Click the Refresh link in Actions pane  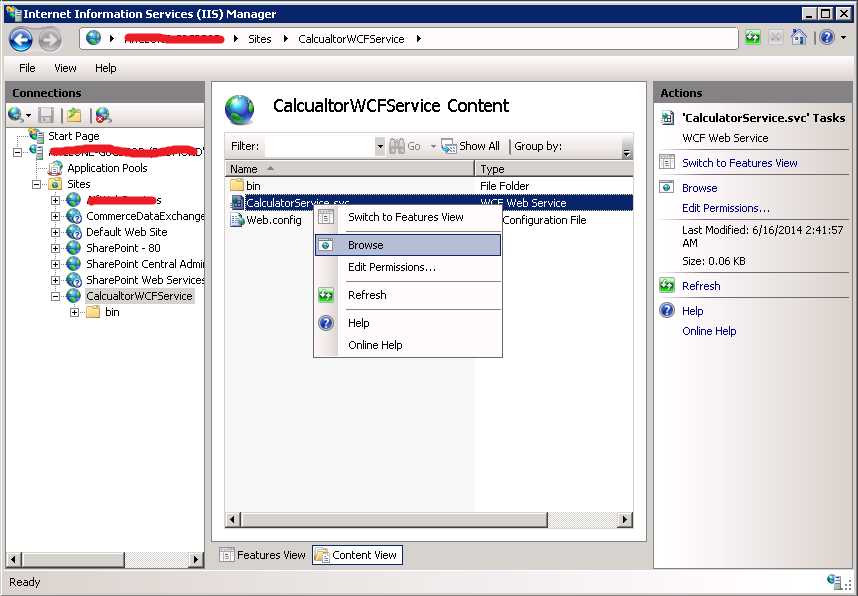[x=701, y=286]
